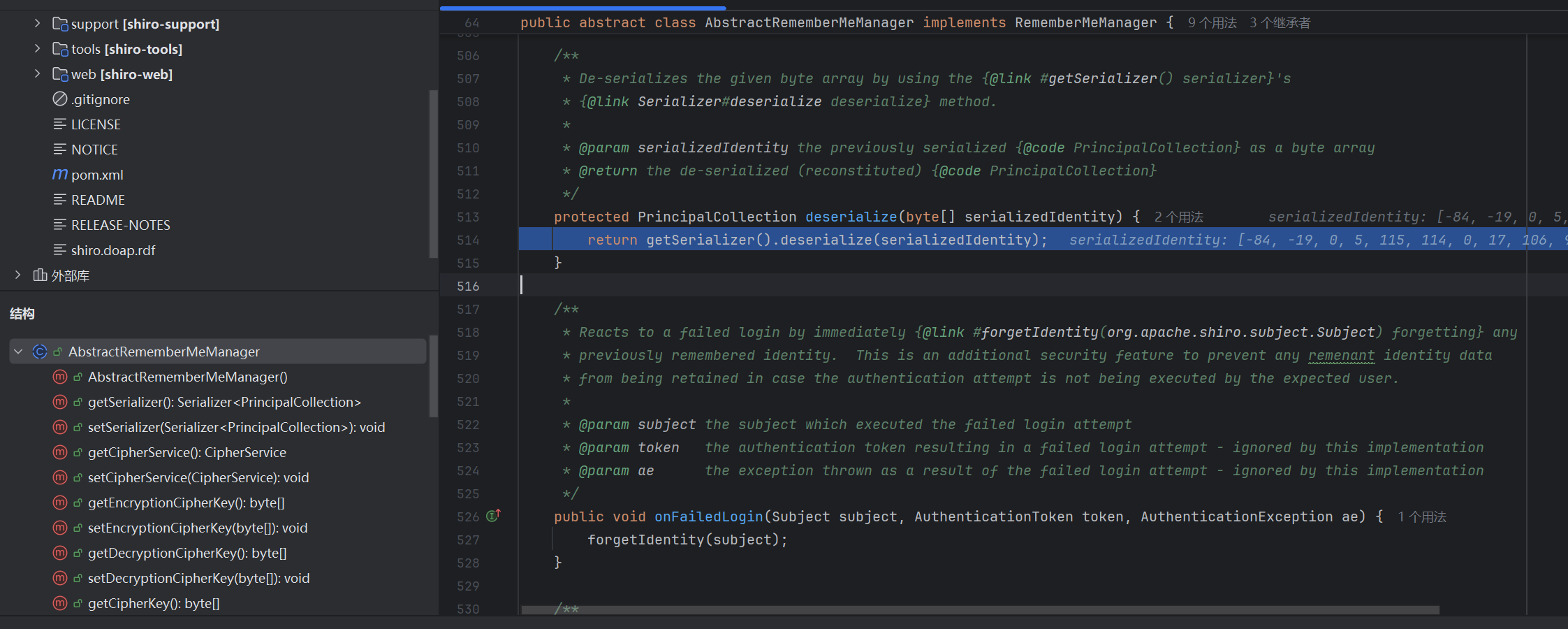This screenshot has width=1568, height=629.
Task: Click the override gutter icon at line 526
Action: pos(493,516)
